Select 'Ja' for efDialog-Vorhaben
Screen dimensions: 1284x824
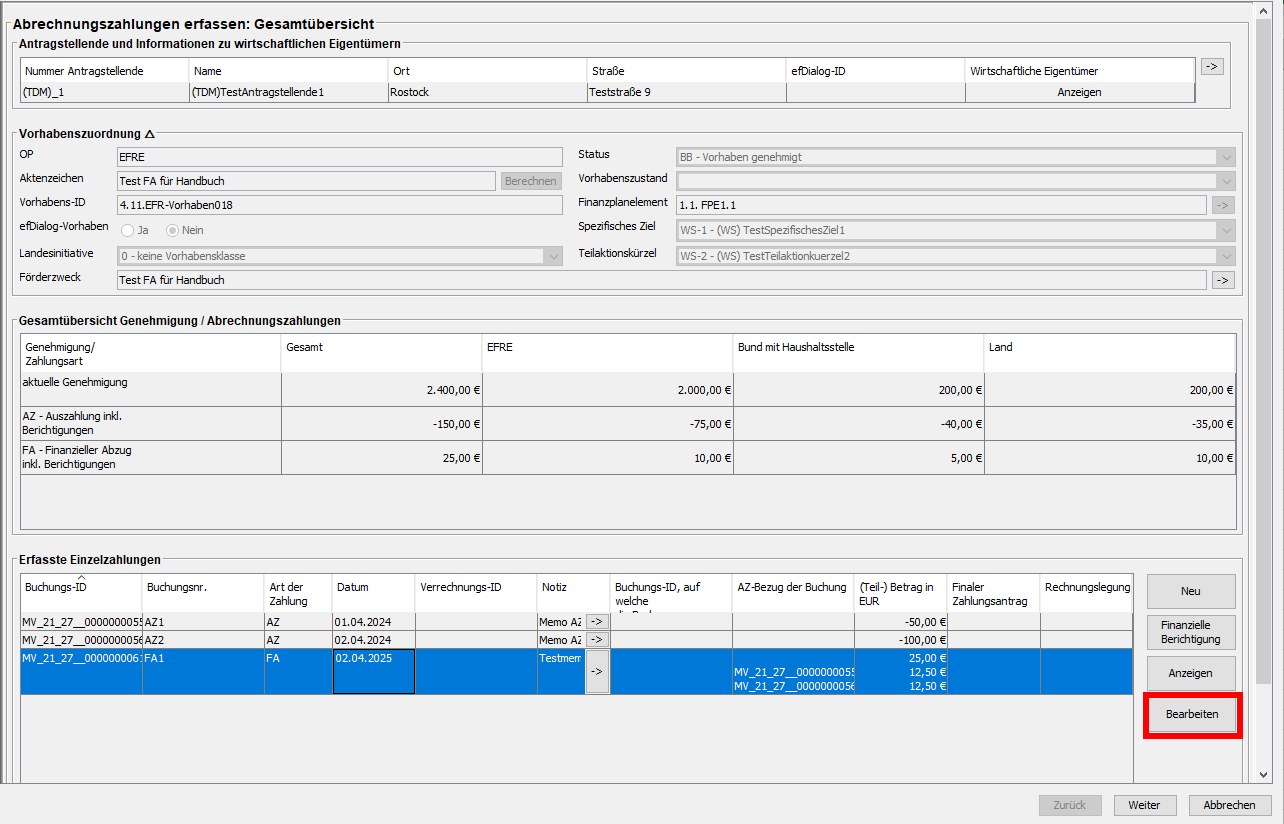128,230
